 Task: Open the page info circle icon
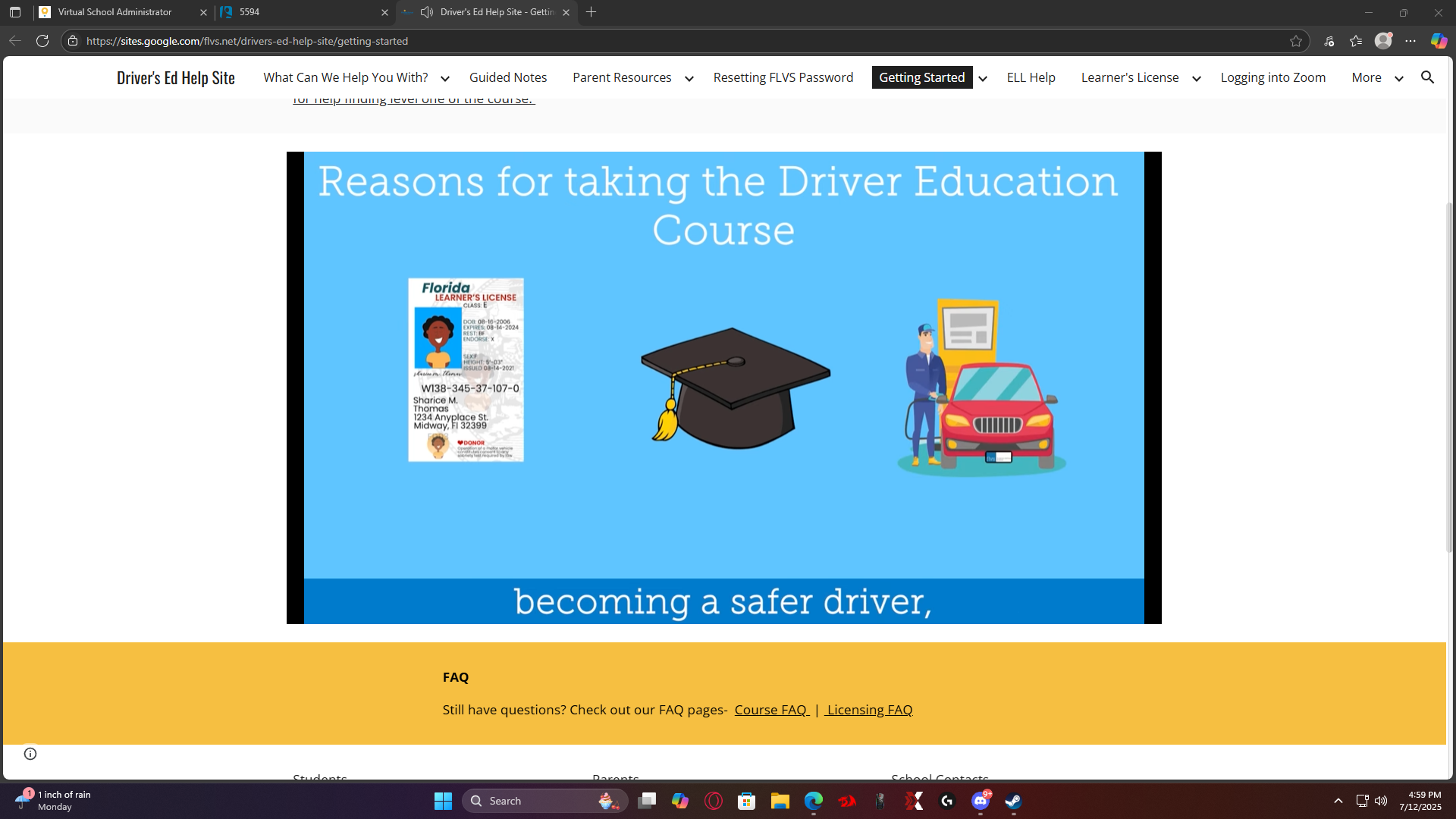tap(30, 753)
